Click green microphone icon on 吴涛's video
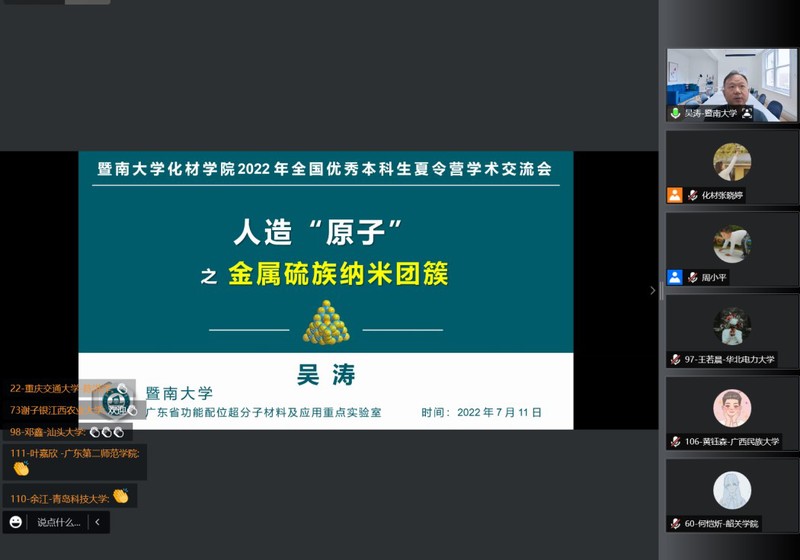This screenshot has height=560, width=800. pos(676,114)
